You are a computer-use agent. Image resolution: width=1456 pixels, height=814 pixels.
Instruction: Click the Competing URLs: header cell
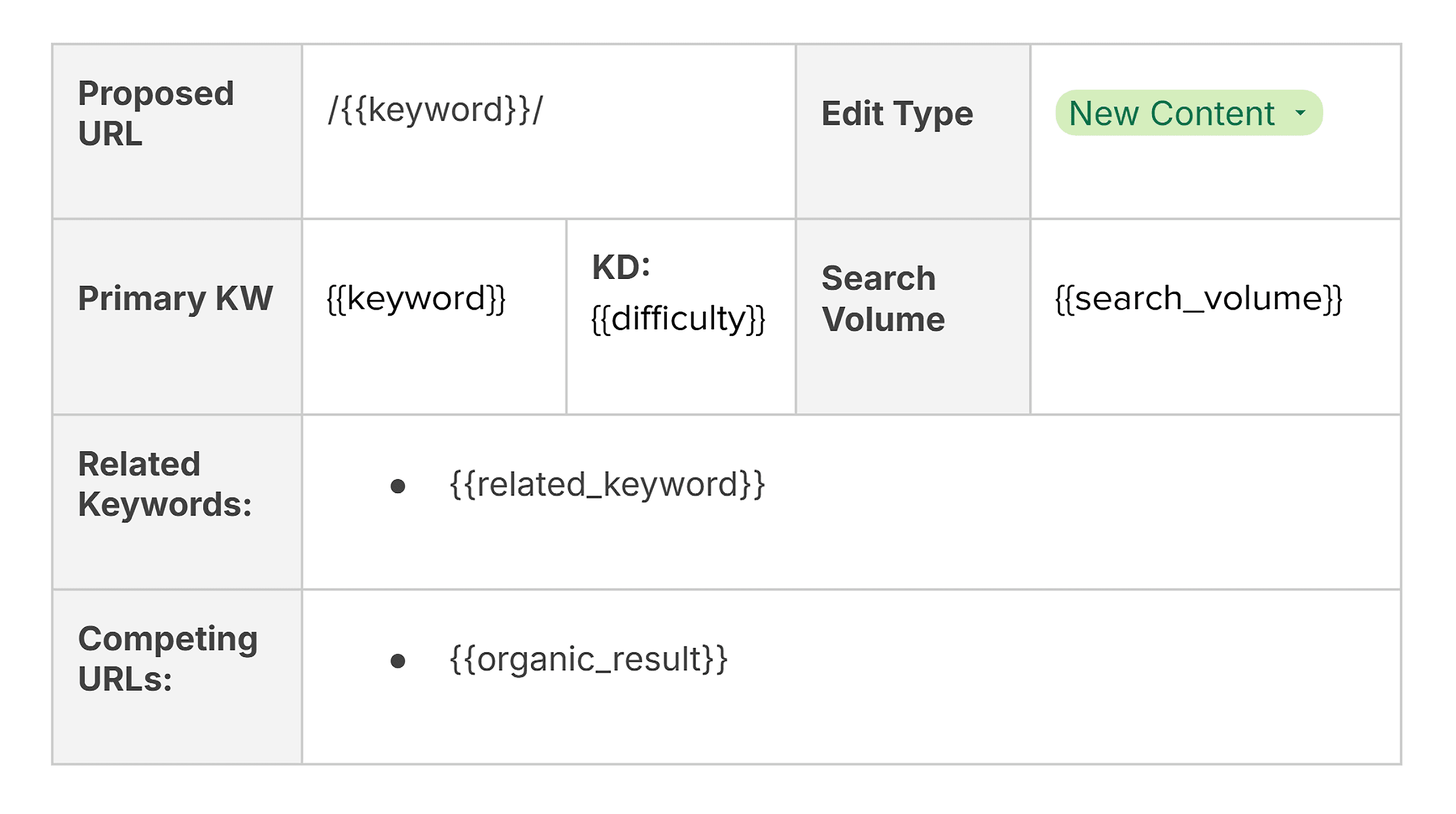168,659
